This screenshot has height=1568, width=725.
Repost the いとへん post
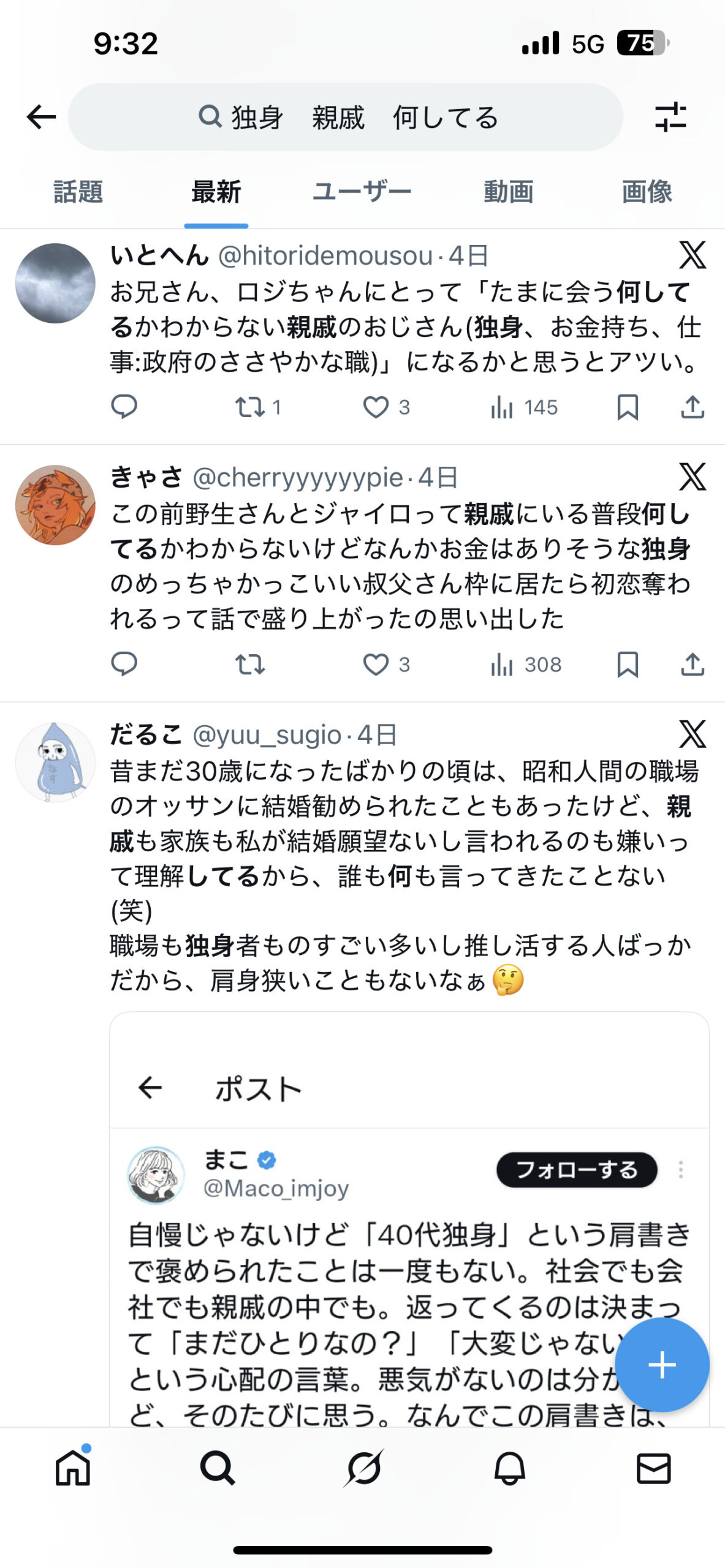click(250, 407)
